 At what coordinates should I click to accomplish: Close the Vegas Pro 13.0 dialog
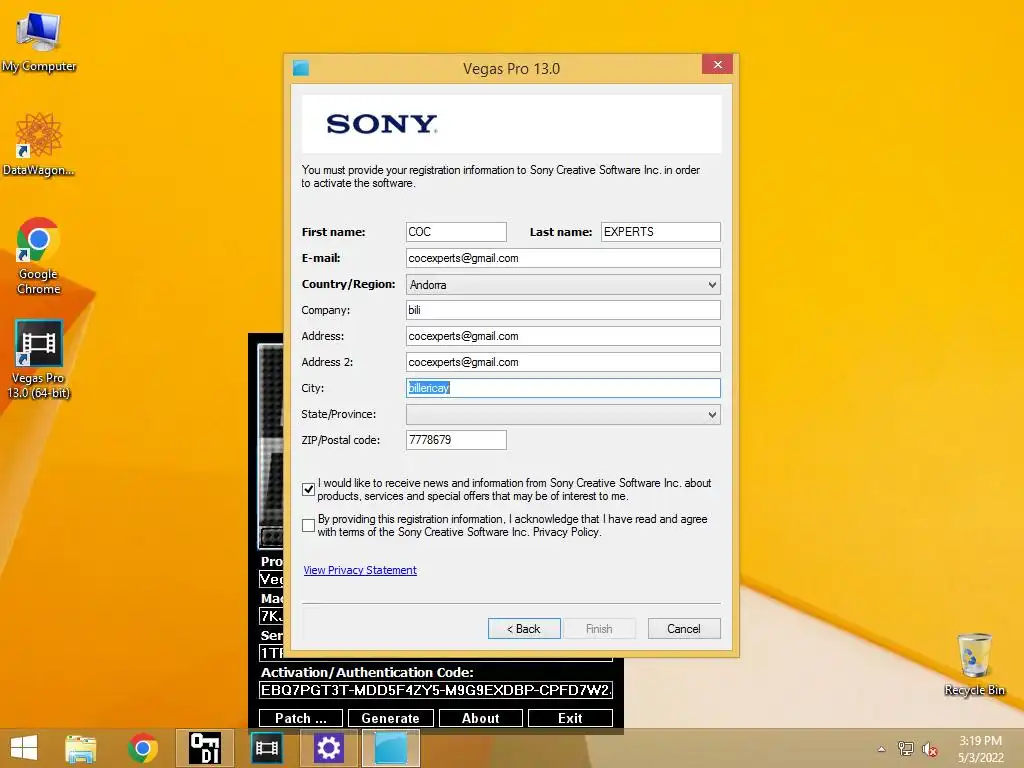click(x=717, y=65)
